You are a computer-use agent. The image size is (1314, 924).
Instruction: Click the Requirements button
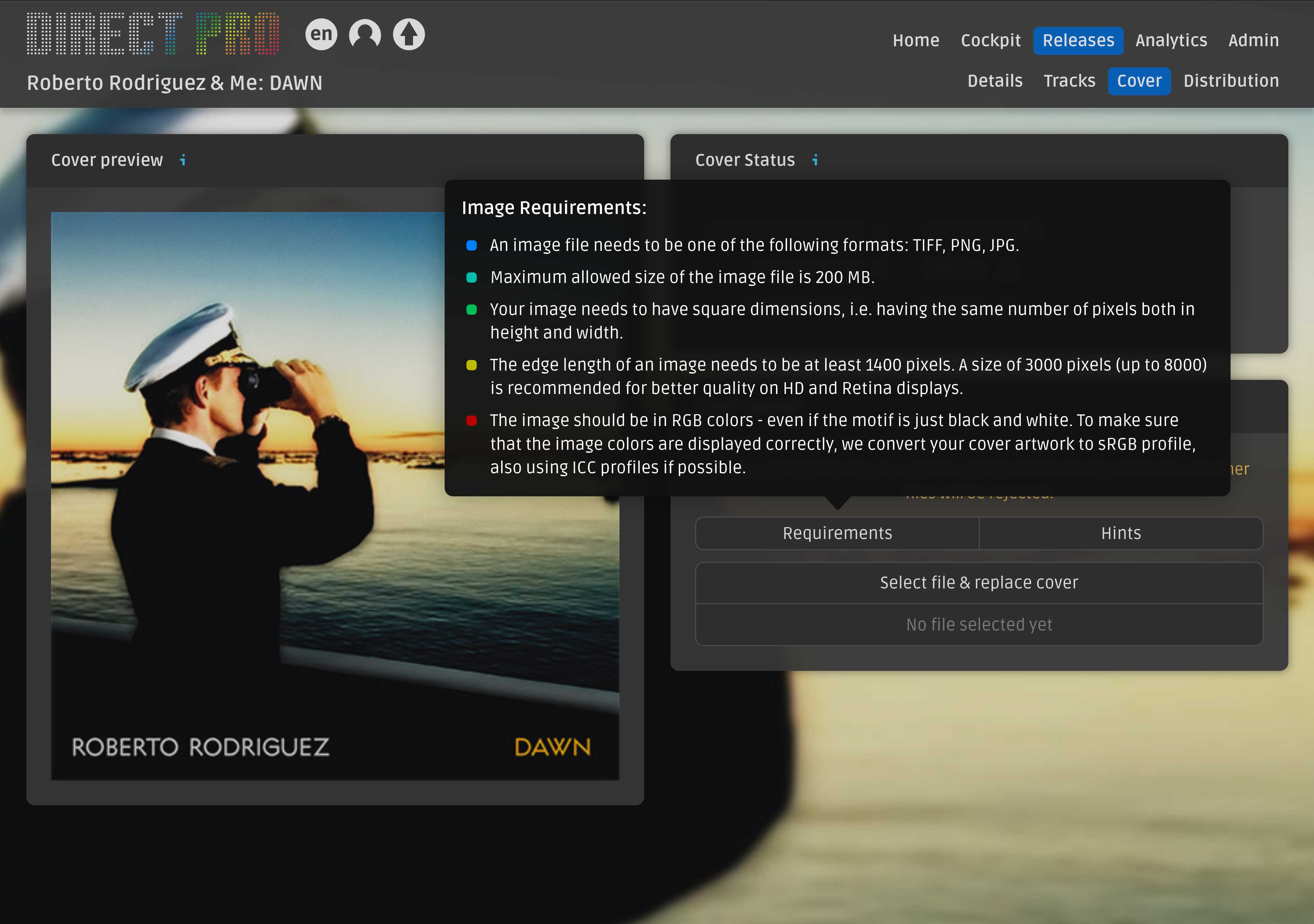(837, 534)
